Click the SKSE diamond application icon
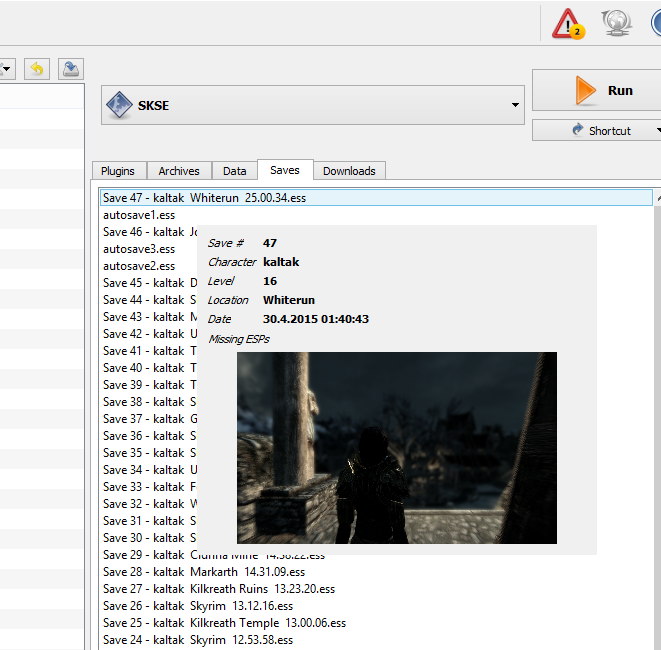This screenshot has height=650, width=661. point(119,105)
